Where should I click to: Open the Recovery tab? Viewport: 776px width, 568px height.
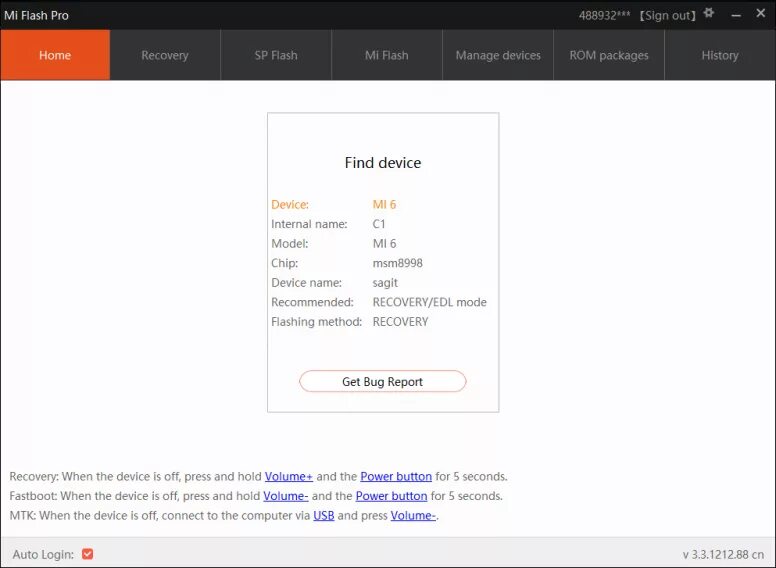tap(165, 55)
